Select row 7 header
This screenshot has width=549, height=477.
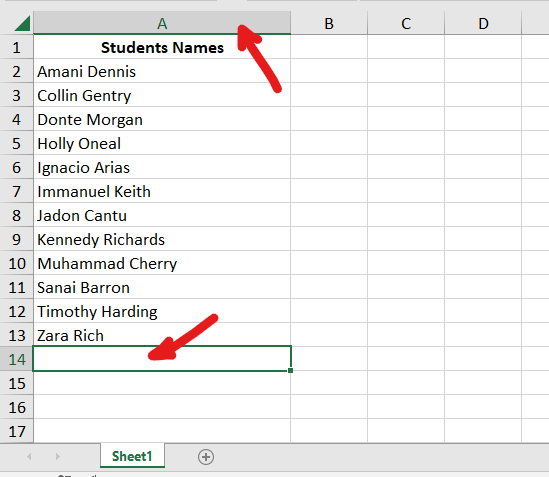click(16, 191)
